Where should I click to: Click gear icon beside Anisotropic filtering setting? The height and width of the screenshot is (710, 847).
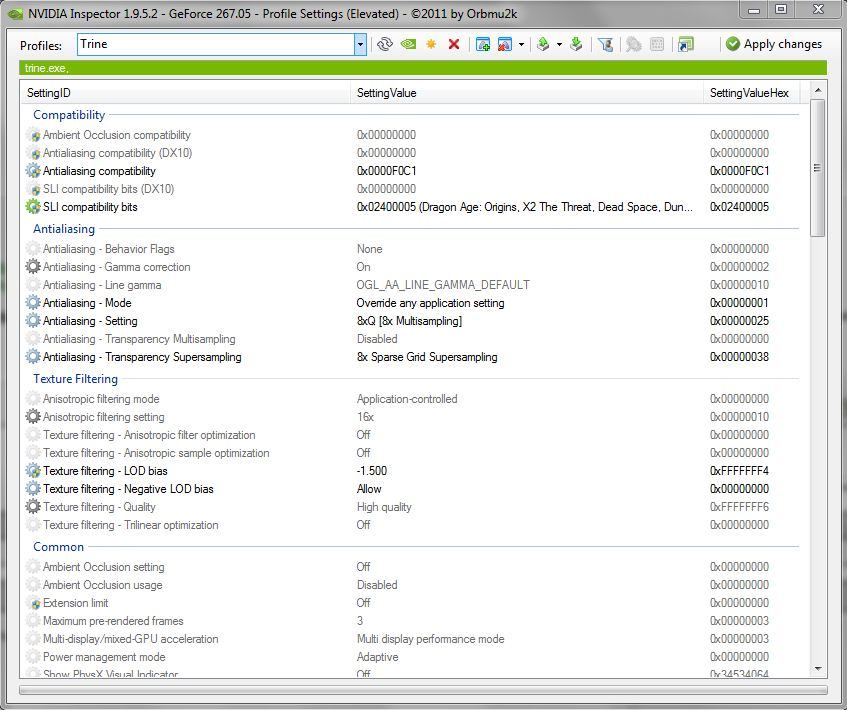[33, 417]
